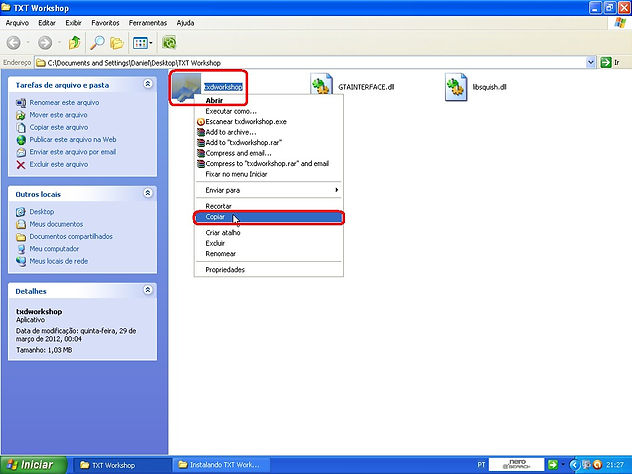Click 'Renomear este arquivo' task link
This screenshot has width=632, height=474.
click(64, 103)
